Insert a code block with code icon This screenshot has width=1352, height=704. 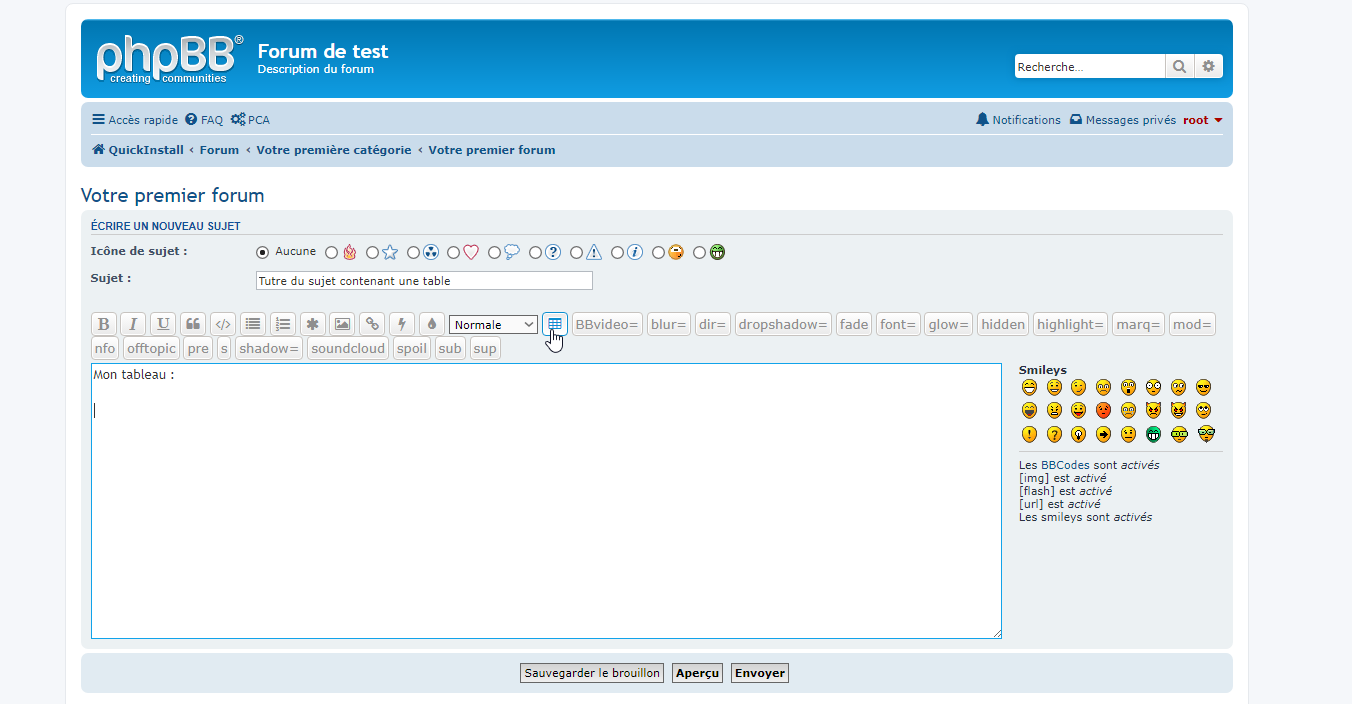(x=223, y=324)
